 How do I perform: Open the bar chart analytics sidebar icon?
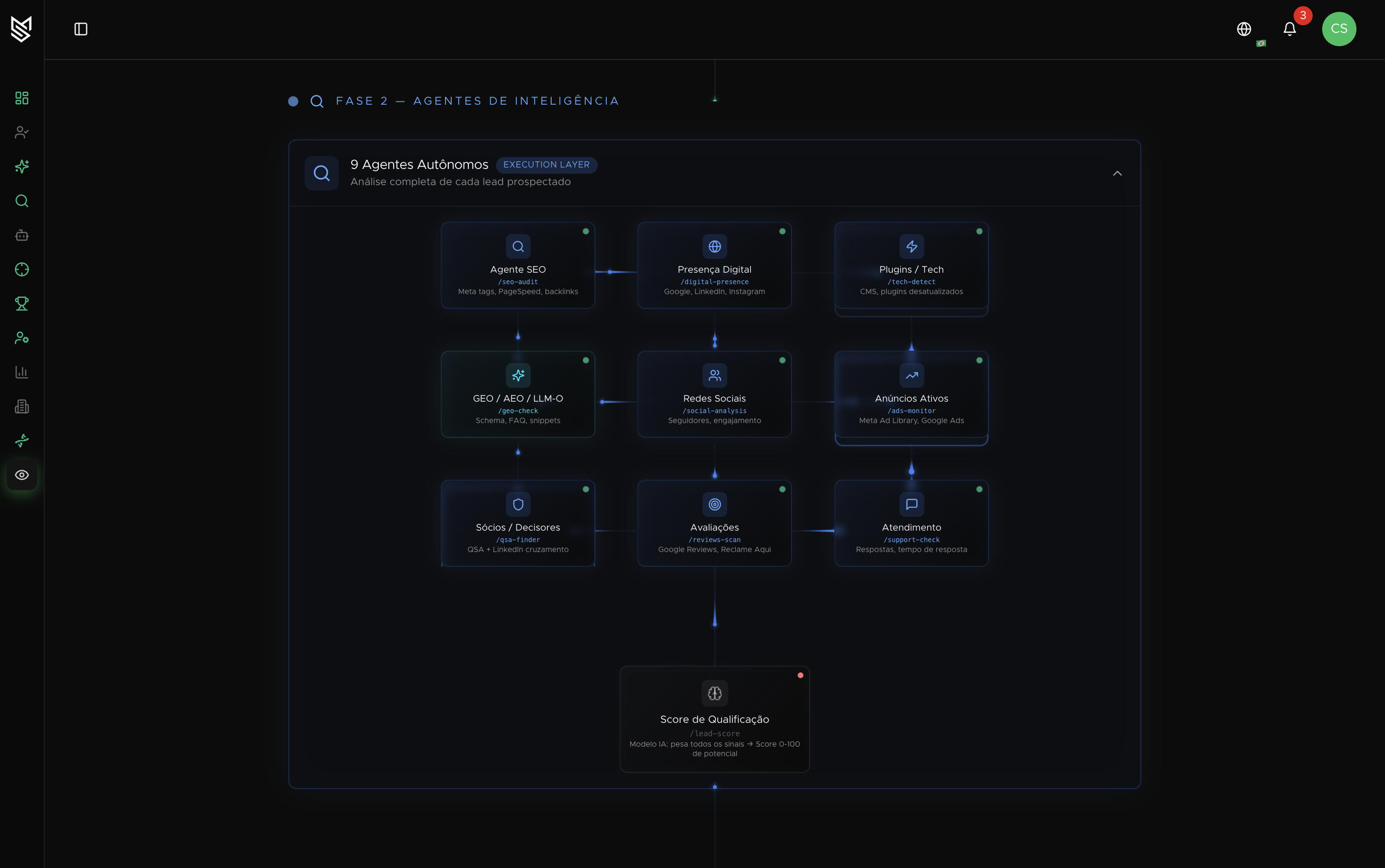(x=22, y=372)
